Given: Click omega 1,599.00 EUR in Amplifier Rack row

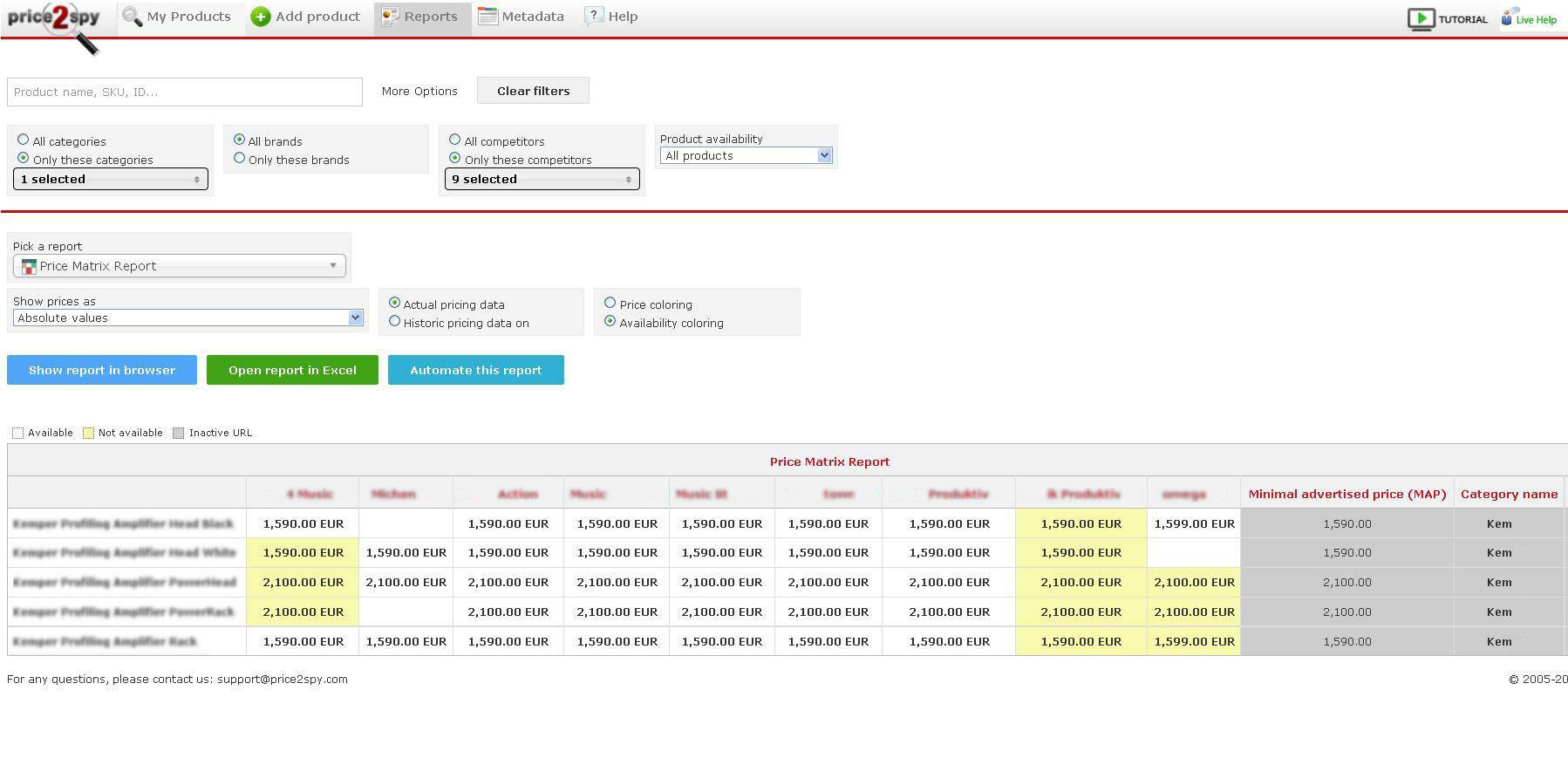Looking at the screenshot, I should point(1194,641).
